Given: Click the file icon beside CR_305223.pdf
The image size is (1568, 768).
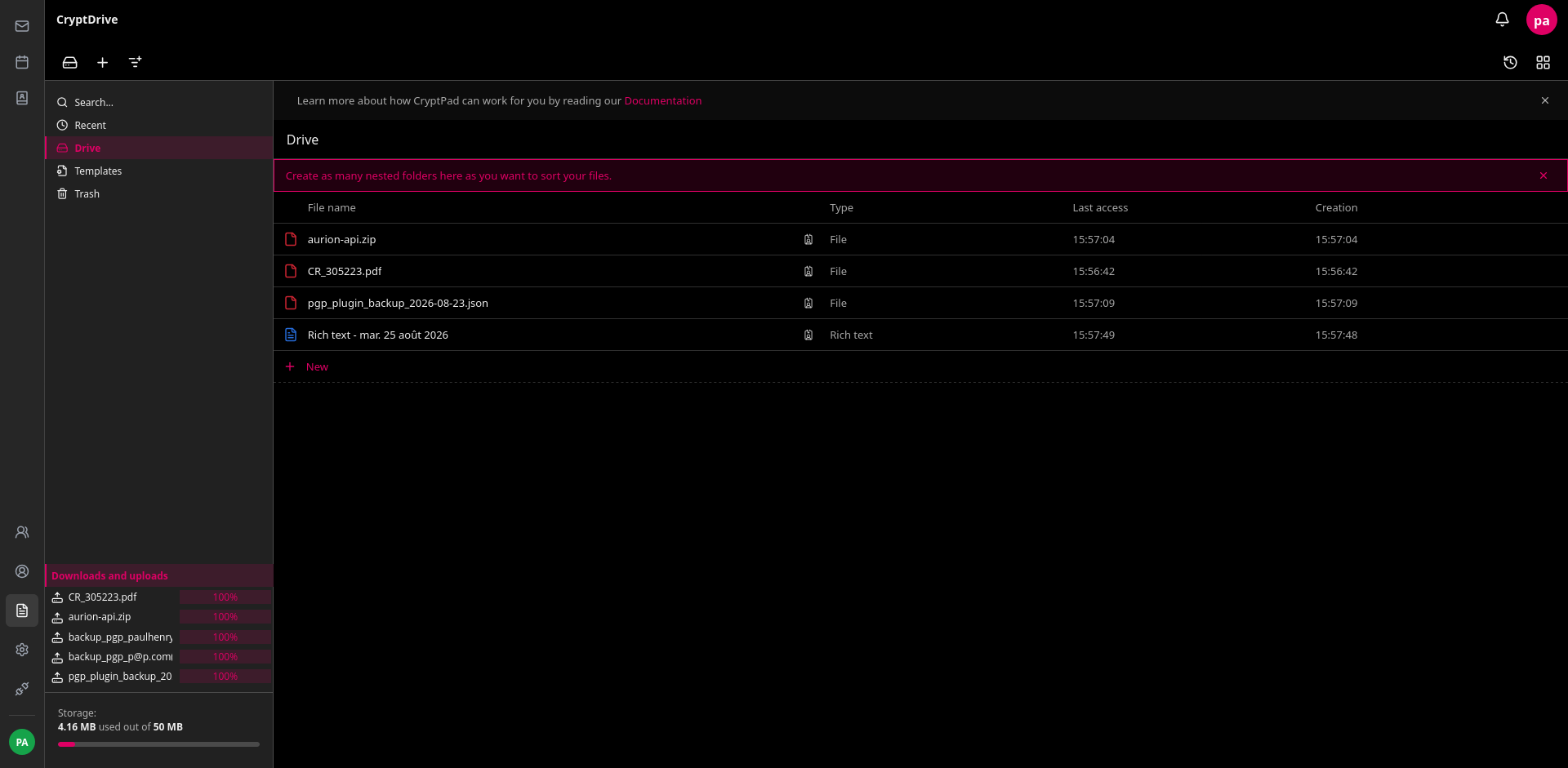Looking at the screenshot, I should tap(291, 271).
